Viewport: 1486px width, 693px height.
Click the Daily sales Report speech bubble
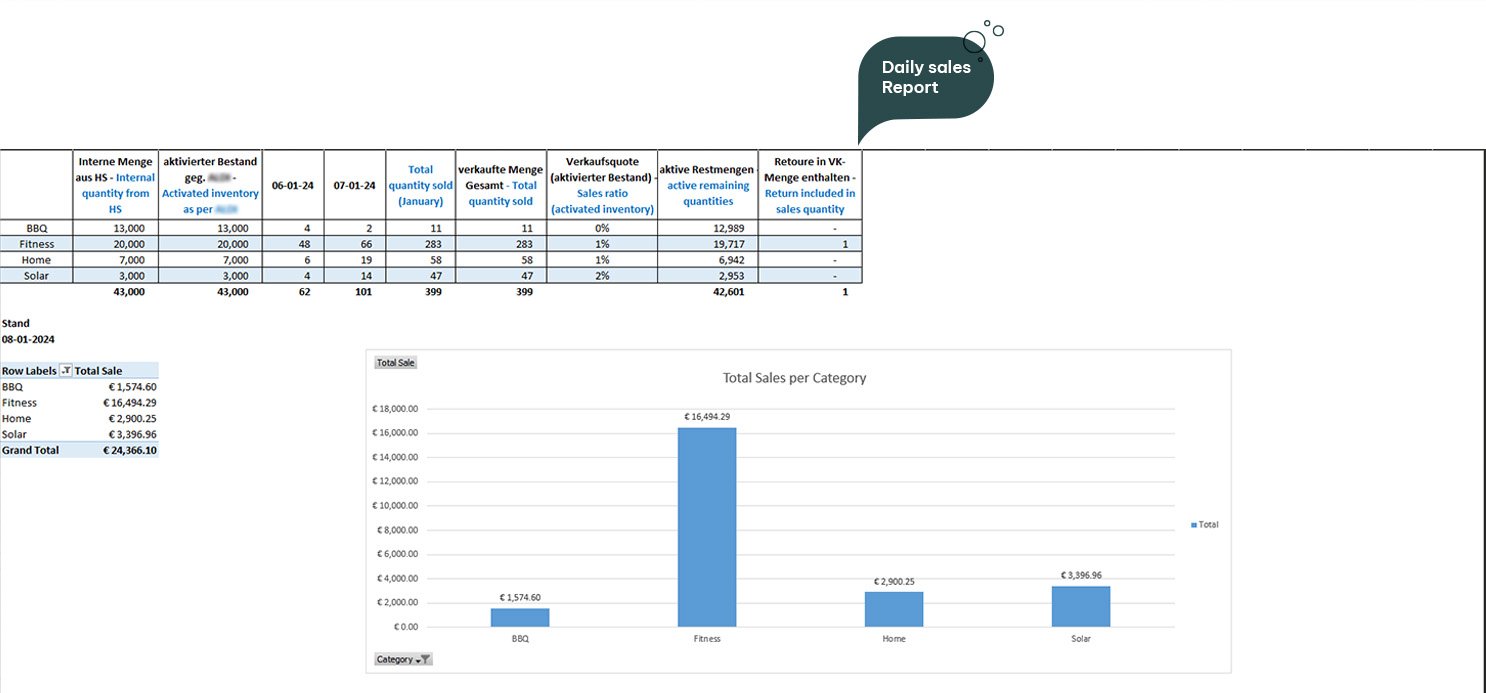[925, 79]
